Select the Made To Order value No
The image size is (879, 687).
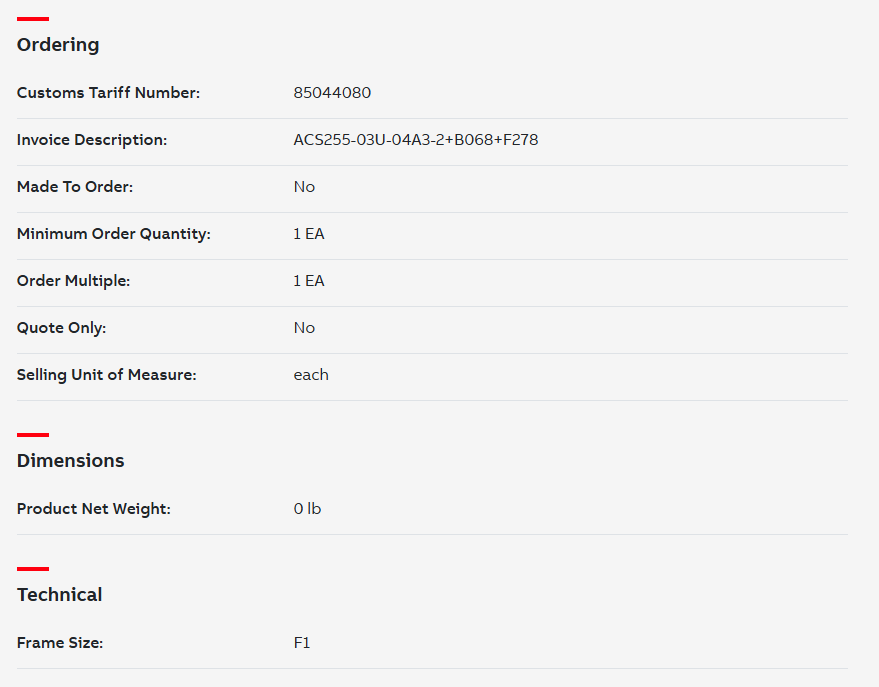coord(304,187)
